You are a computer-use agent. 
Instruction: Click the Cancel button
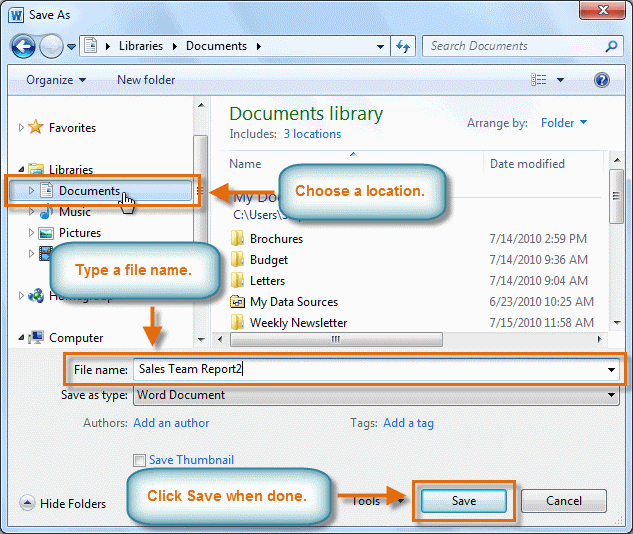tap(563, 501)
